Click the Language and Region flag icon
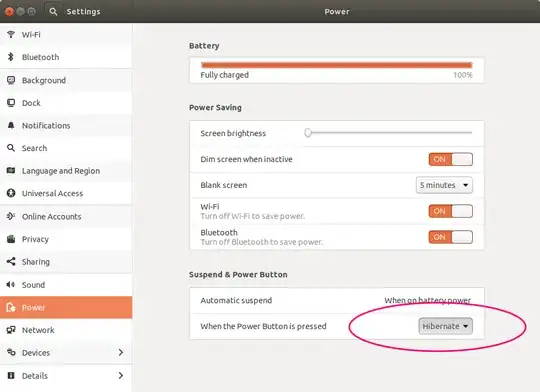Viewport: 540px width, 392px height. (11, 170)
